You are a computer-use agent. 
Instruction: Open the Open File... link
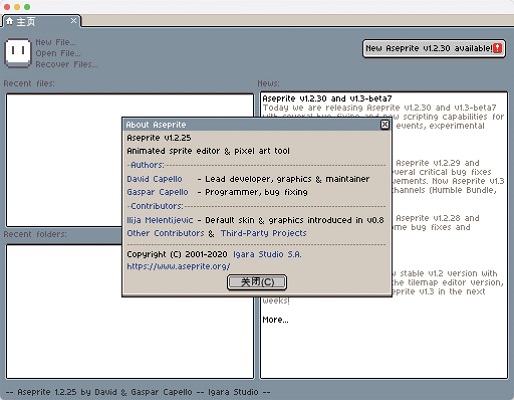point(58,53)
